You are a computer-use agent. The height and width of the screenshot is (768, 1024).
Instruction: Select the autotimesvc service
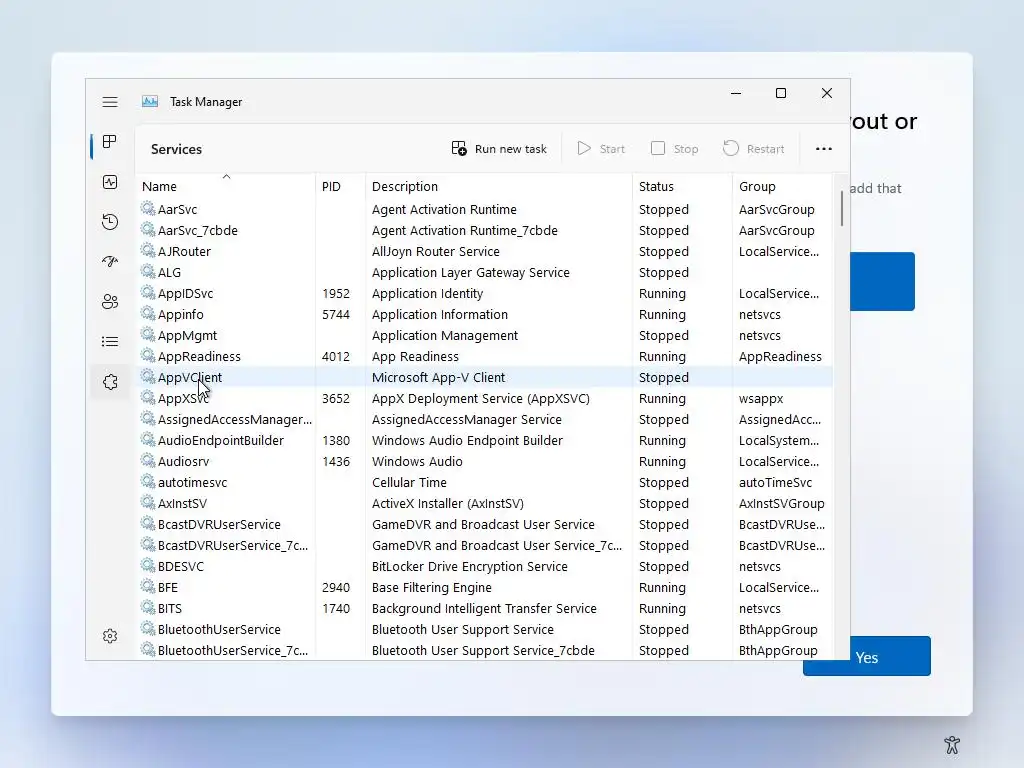tap(485, 483)
